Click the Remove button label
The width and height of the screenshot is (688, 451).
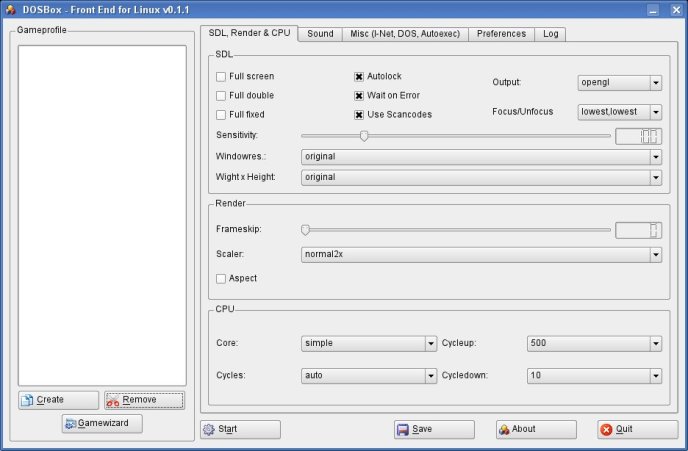(x=140, y=400)
